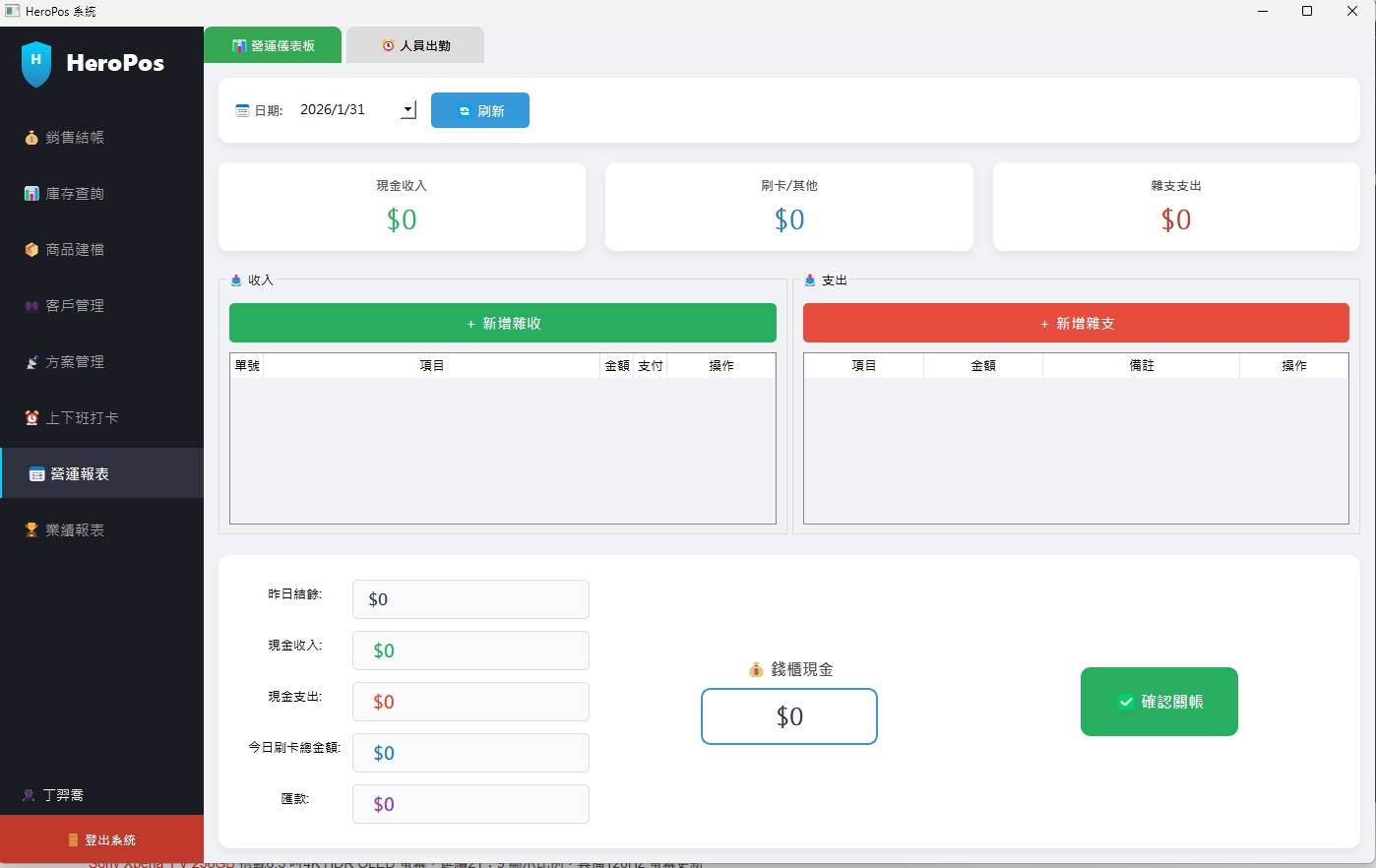The image size is (1376, 868).
Task: Open 業績報表 via the trophy icon
Action: coord(31,529)
